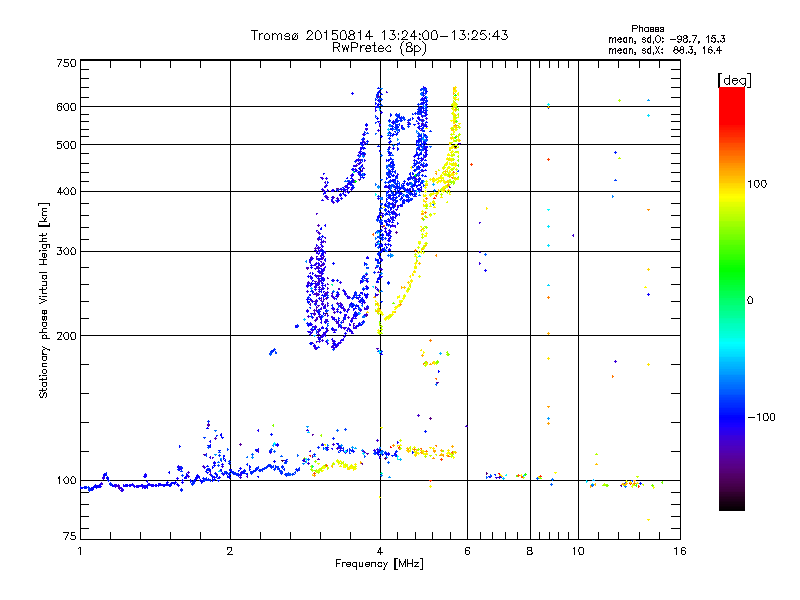Click the "[deg]" colorbar unit label

[734, 80]
